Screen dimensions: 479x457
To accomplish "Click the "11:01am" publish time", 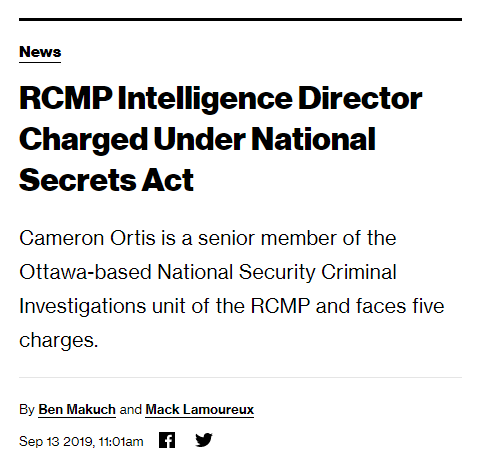I will (121, 442).
